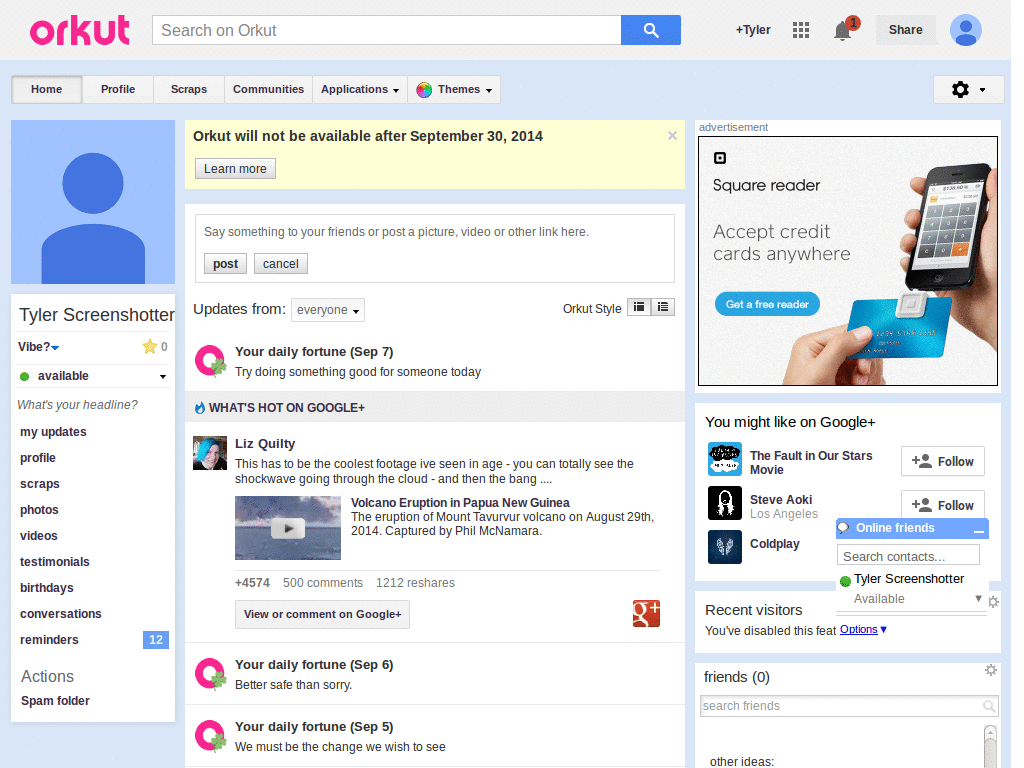1024x768 pixels.
Task: Click the Google+ red icon in post
Action: (x=646, y=613)
